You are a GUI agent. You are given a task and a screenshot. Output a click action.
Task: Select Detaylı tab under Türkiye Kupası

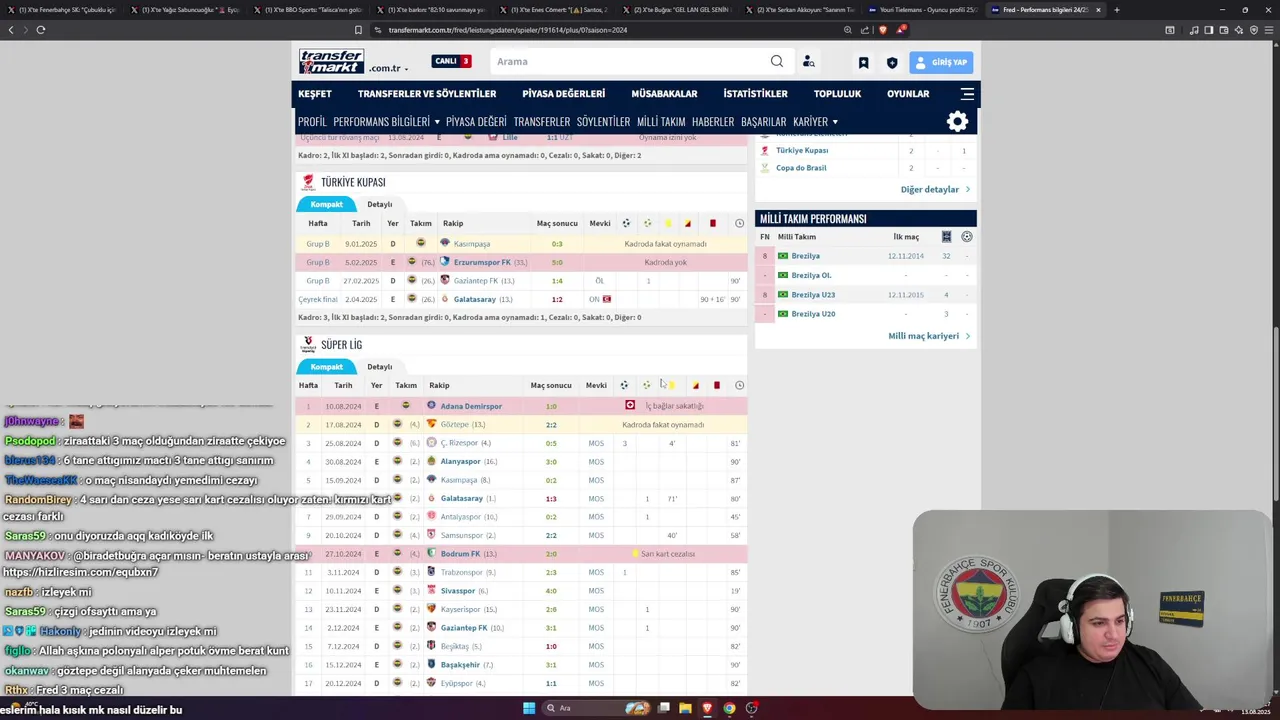point(380,204)
